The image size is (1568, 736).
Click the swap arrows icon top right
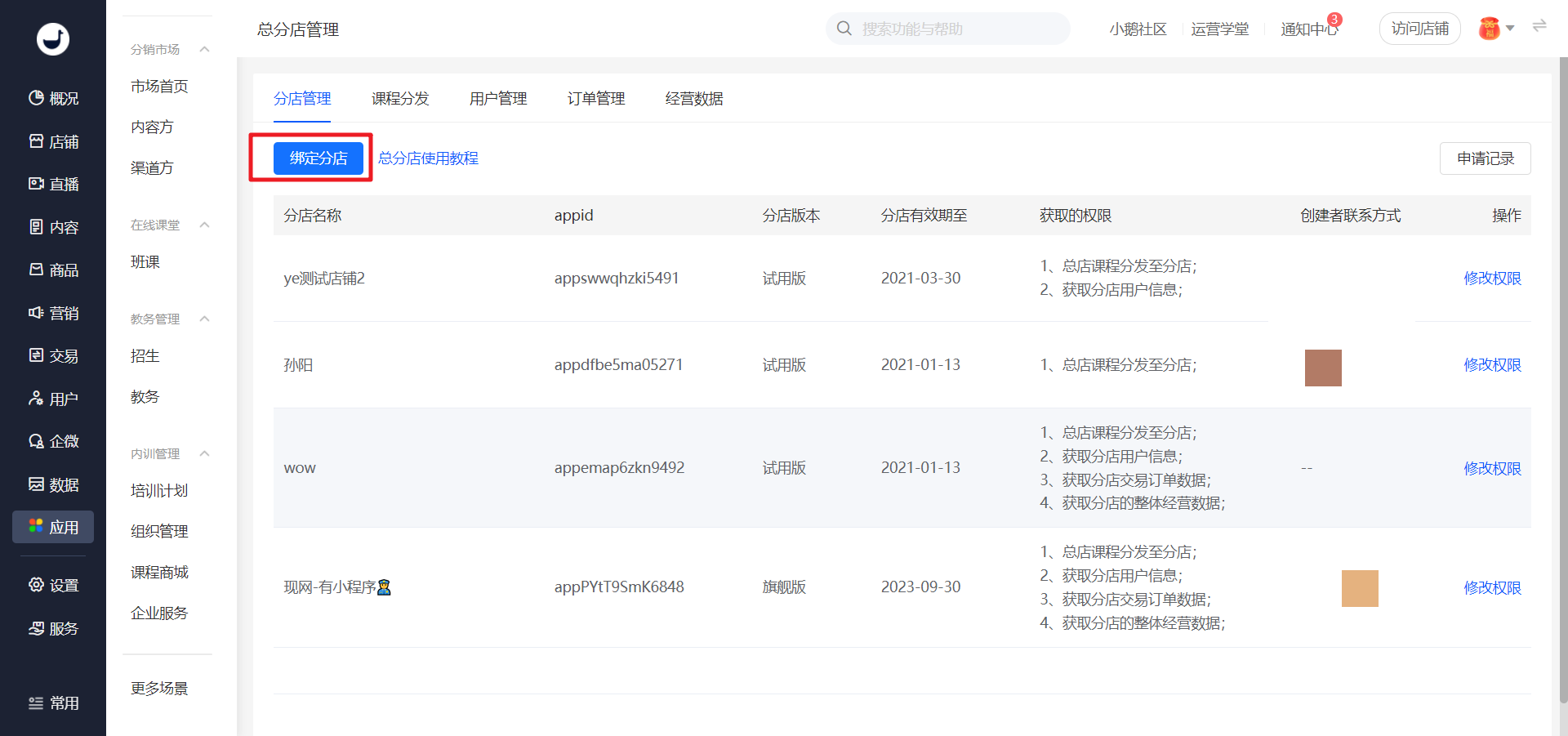coord(1539,26)
